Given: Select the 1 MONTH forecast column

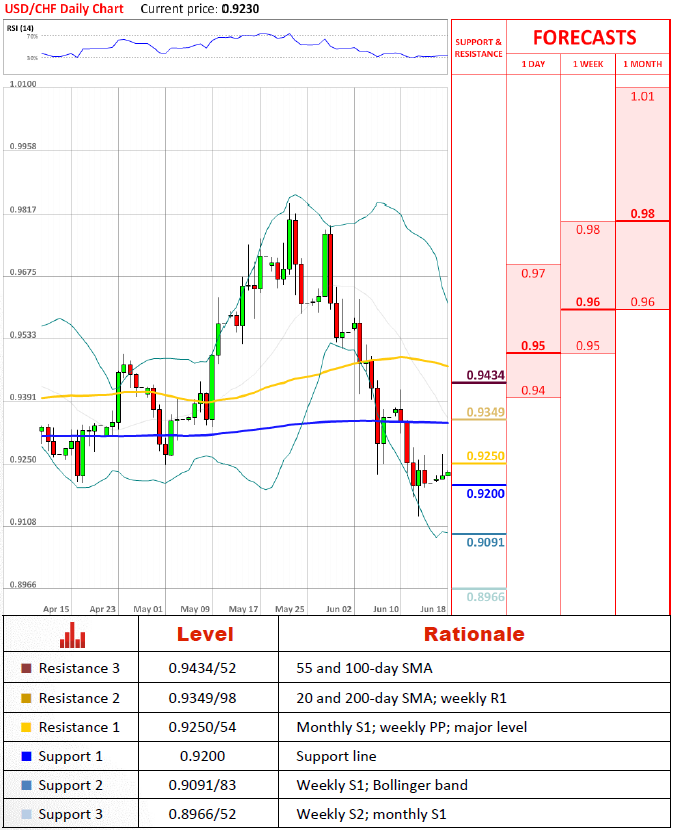Looking at the screenshot, I should pos(642,64).
